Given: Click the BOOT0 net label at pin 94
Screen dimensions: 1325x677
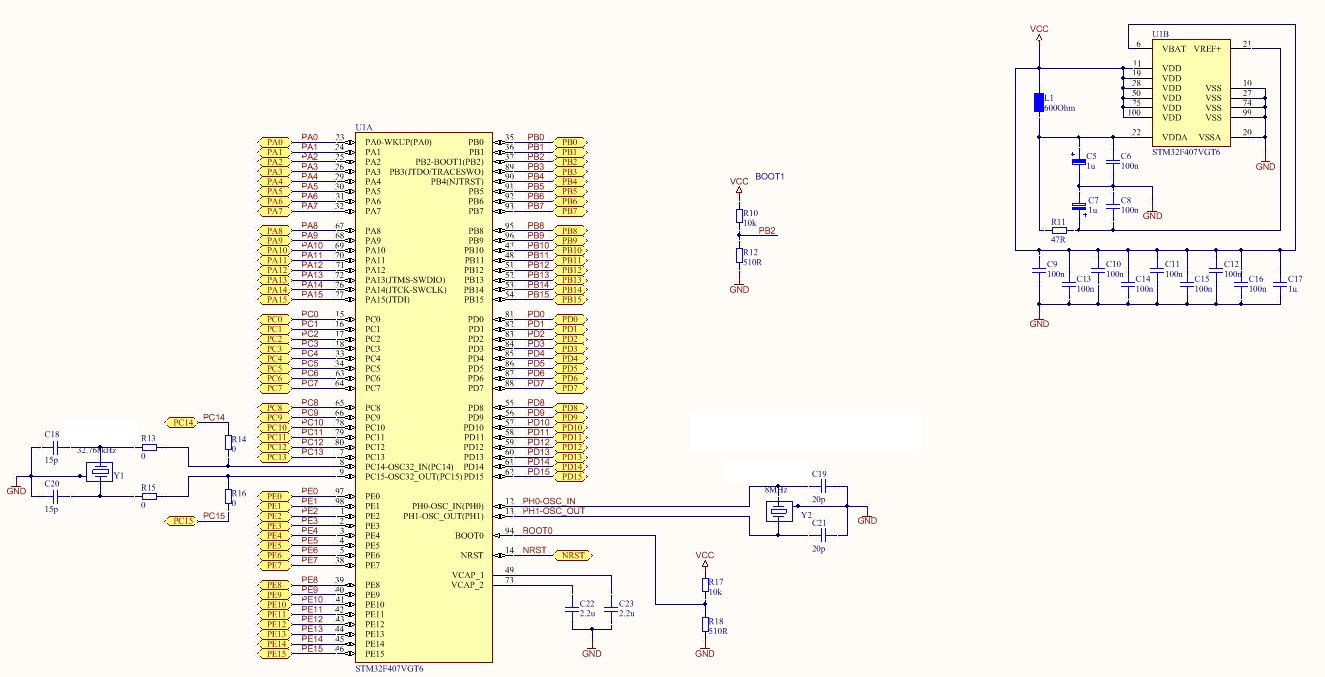Looking at the screenshot, I should point(537,530).
